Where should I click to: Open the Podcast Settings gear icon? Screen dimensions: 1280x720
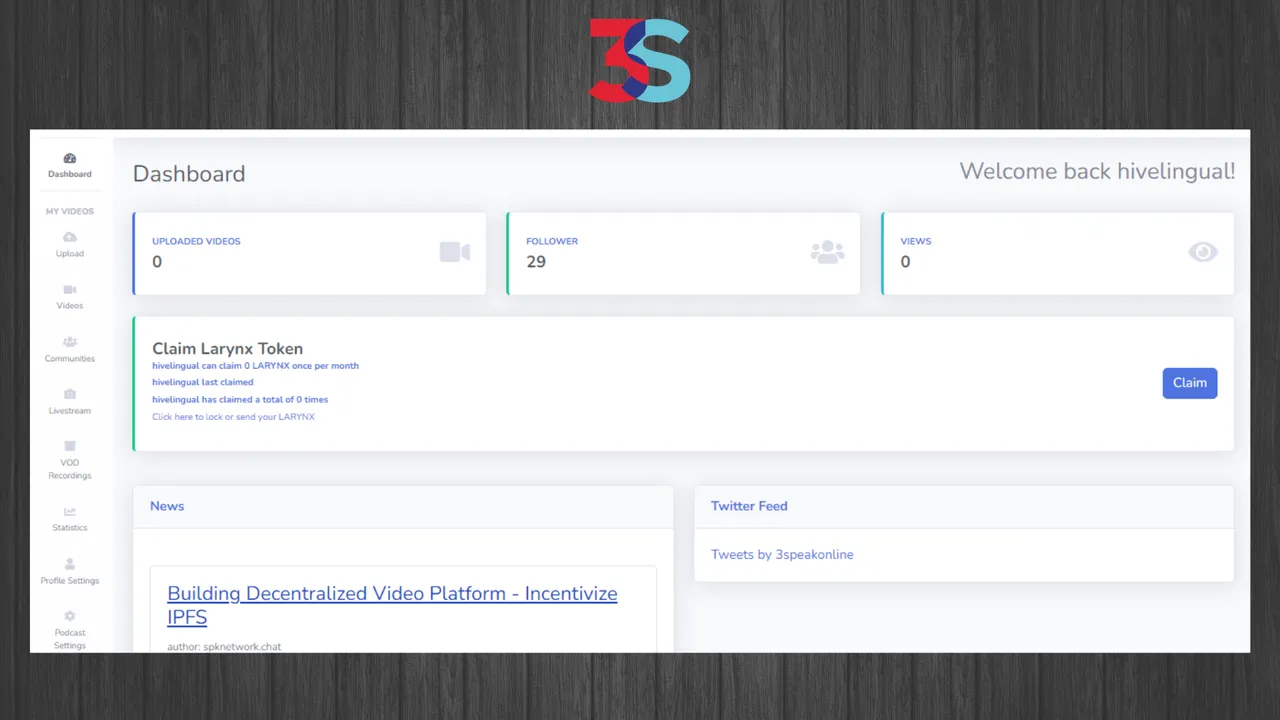tap(70, 616)
